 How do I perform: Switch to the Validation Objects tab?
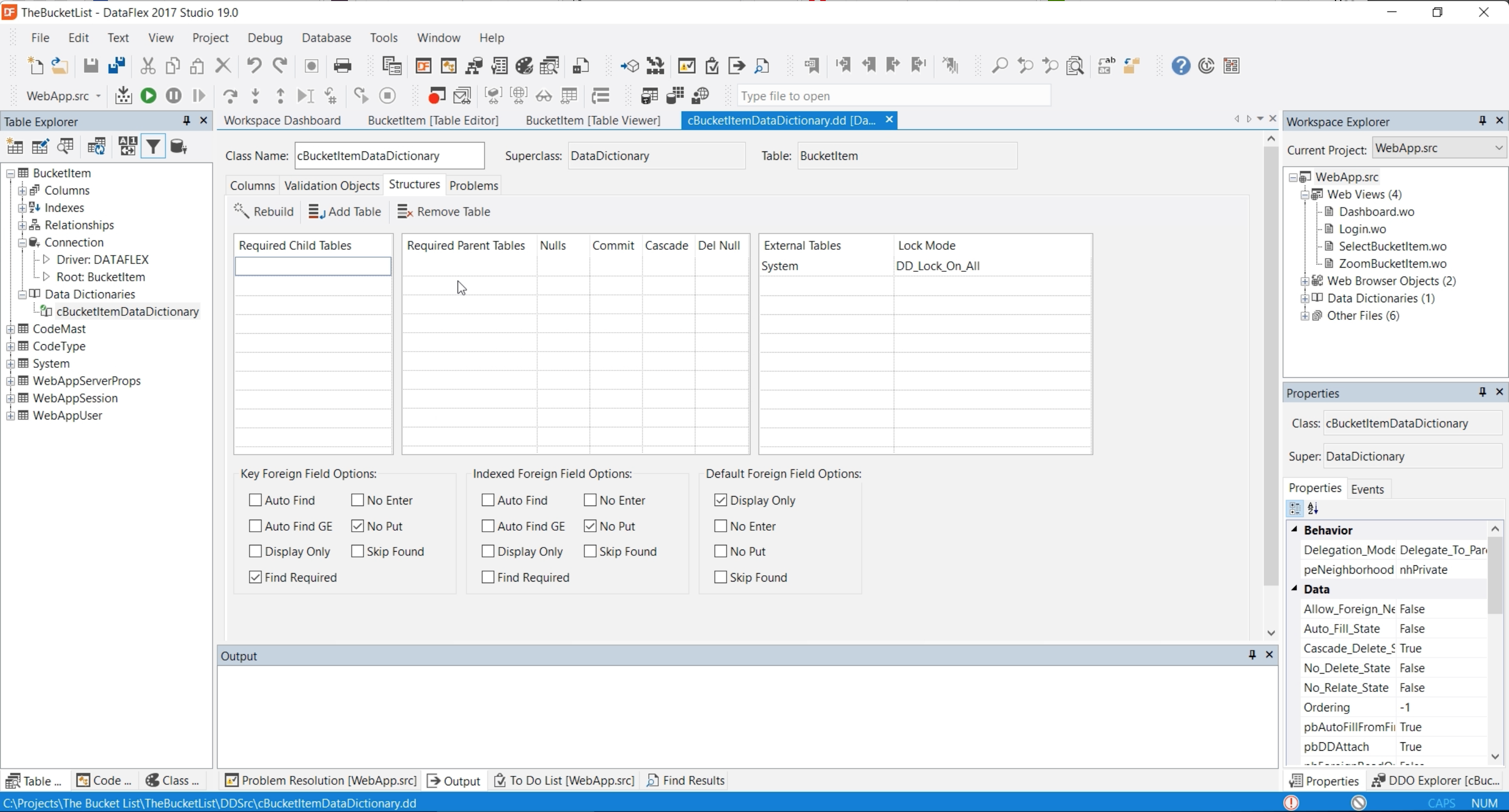pos(332,186)
